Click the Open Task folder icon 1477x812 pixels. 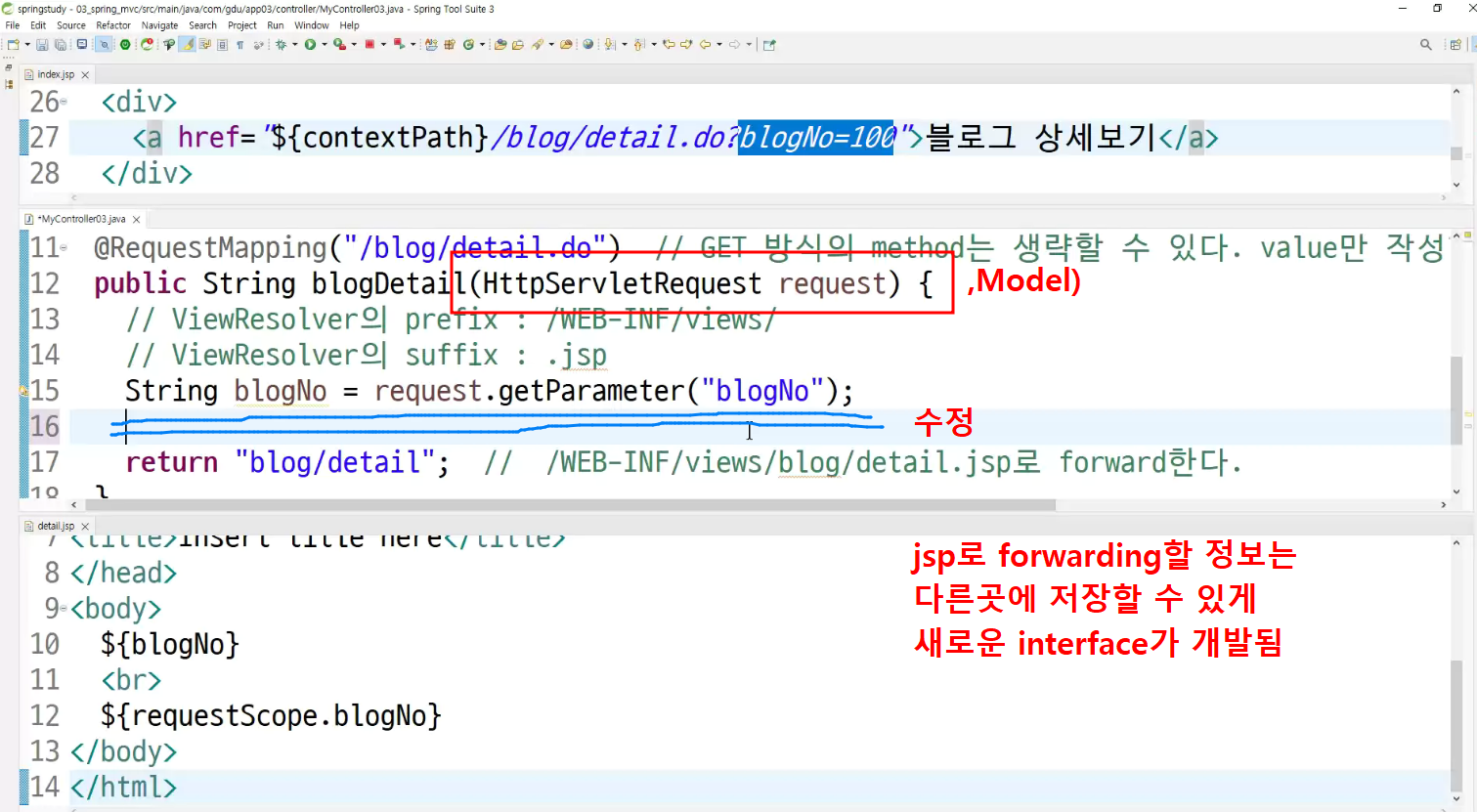point(518,44)
